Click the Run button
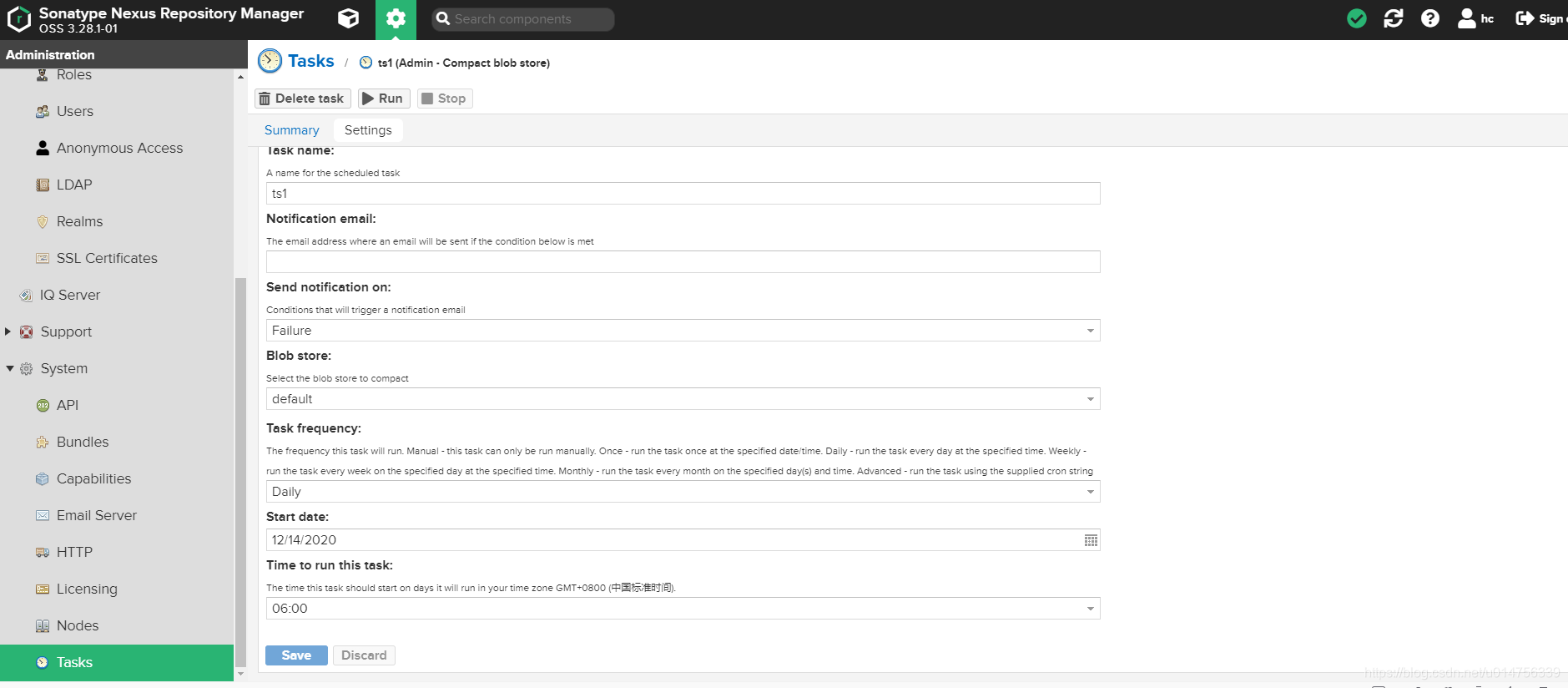This screenshot has height=688, width=1568. tap(384, 99)
